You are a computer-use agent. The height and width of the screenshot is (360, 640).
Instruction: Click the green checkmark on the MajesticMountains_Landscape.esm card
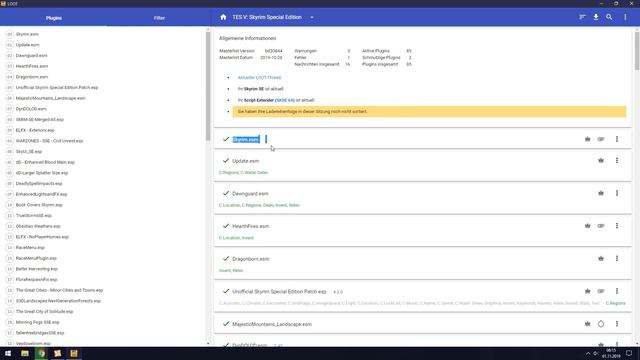(226, 324)
